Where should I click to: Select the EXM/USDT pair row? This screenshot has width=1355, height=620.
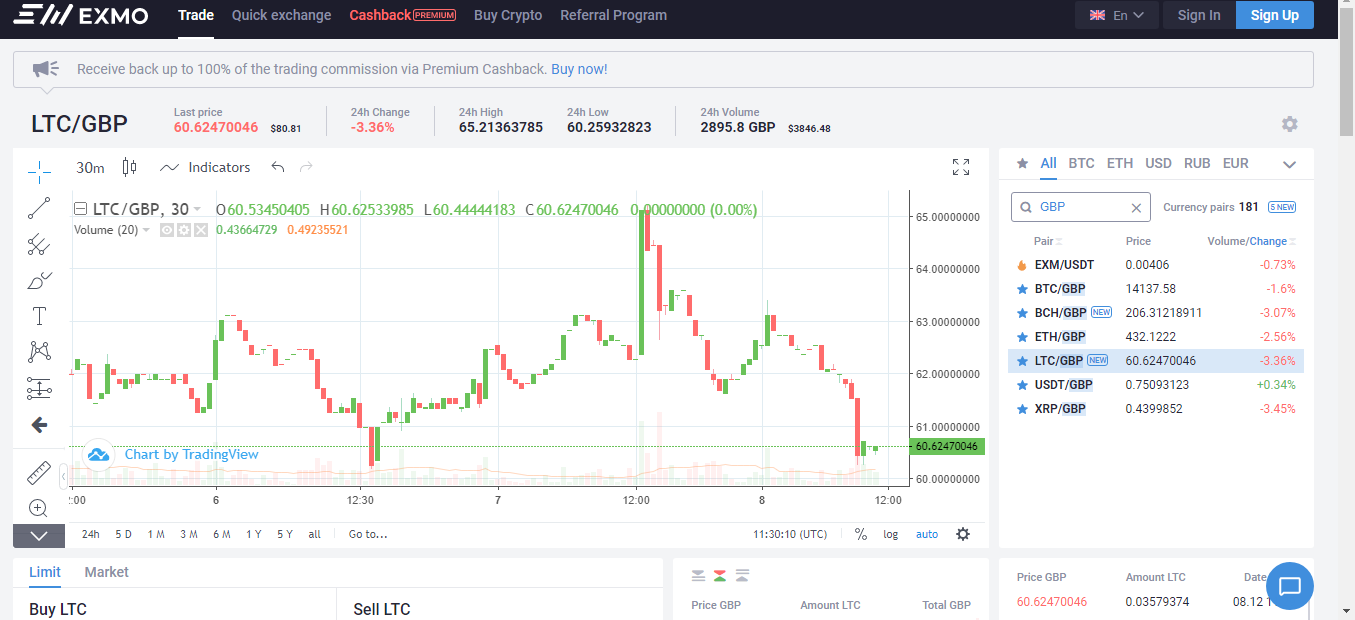pyautogui.click(x=1156, y=265)
